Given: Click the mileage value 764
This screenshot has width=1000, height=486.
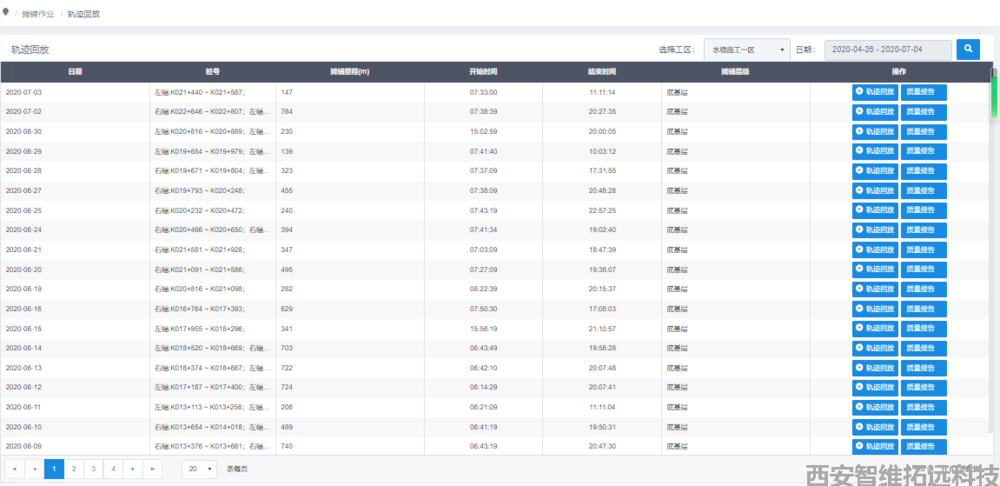Looking at the screenshot, I should (x=286, y=112).
